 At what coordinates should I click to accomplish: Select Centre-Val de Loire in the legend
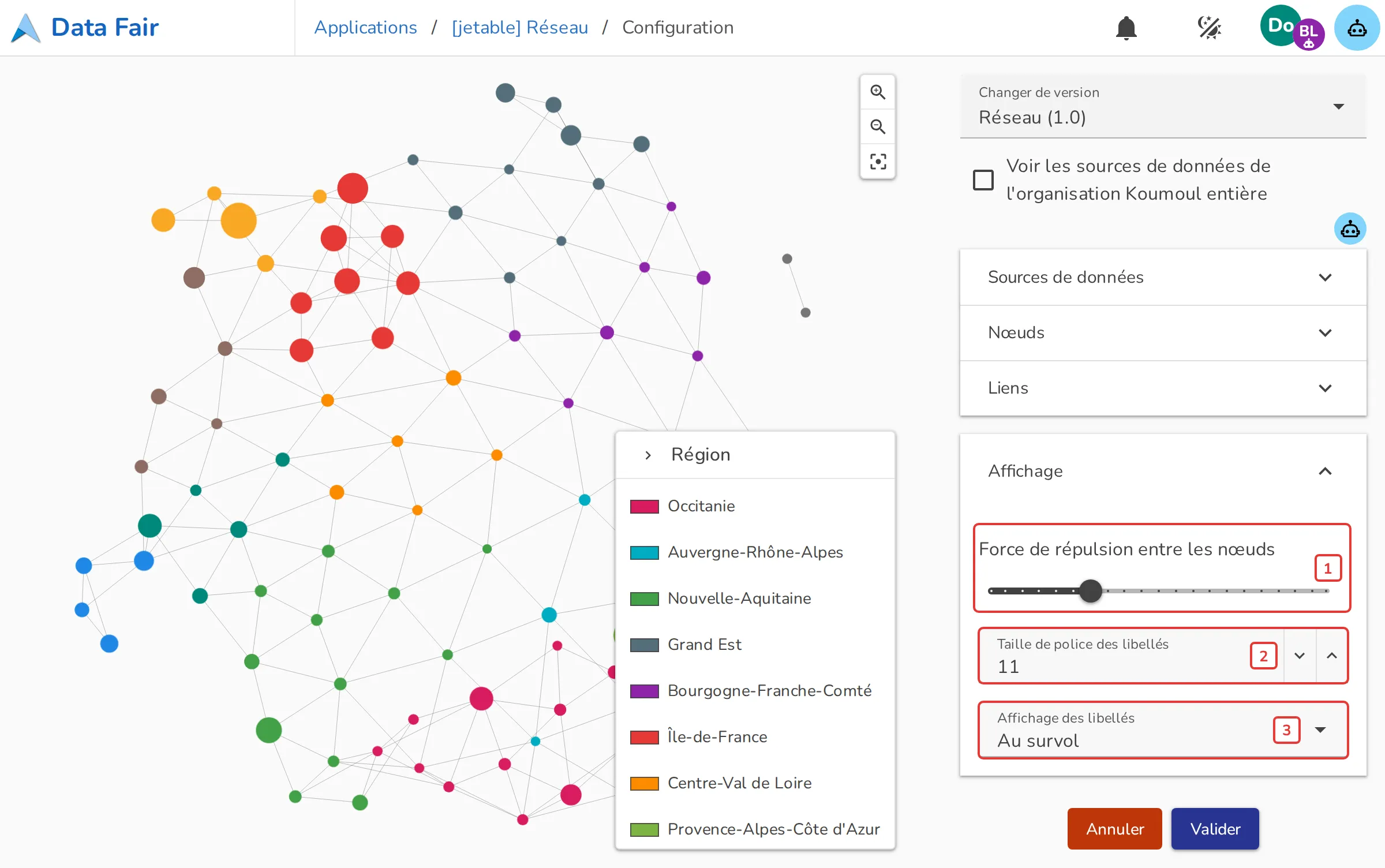tap(739, 783)
